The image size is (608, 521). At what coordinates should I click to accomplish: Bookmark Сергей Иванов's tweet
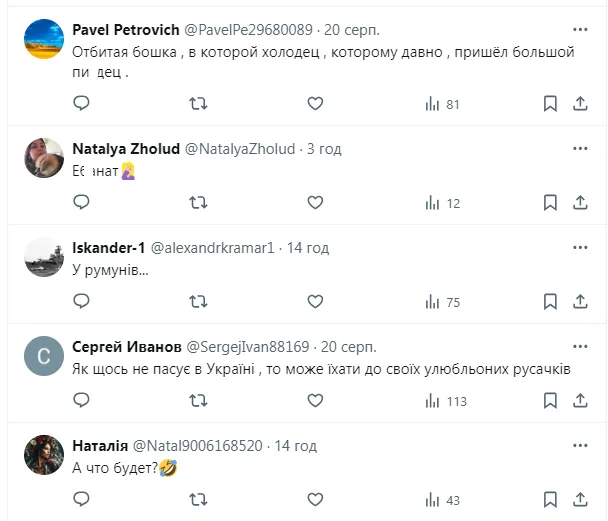pyautogui.click(x=550, y=400)
